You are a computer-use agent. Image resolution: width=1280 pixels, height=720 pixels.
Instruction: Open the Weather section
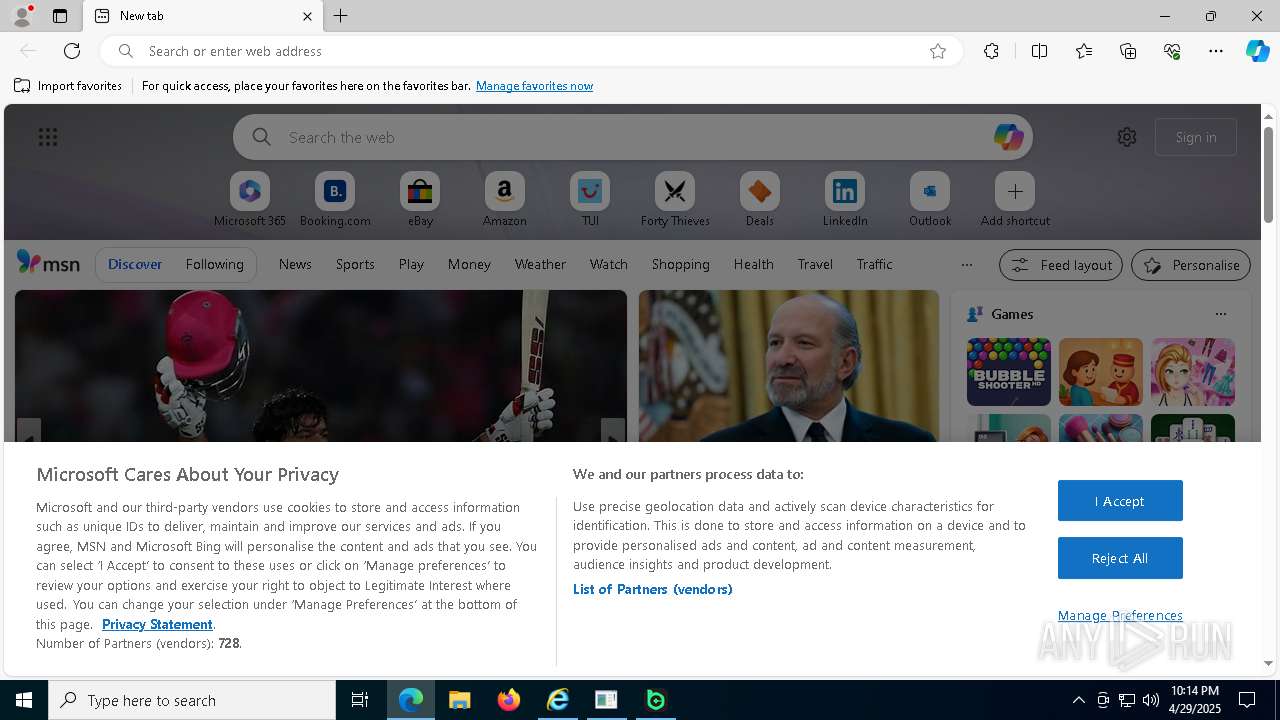coord(540,264)
